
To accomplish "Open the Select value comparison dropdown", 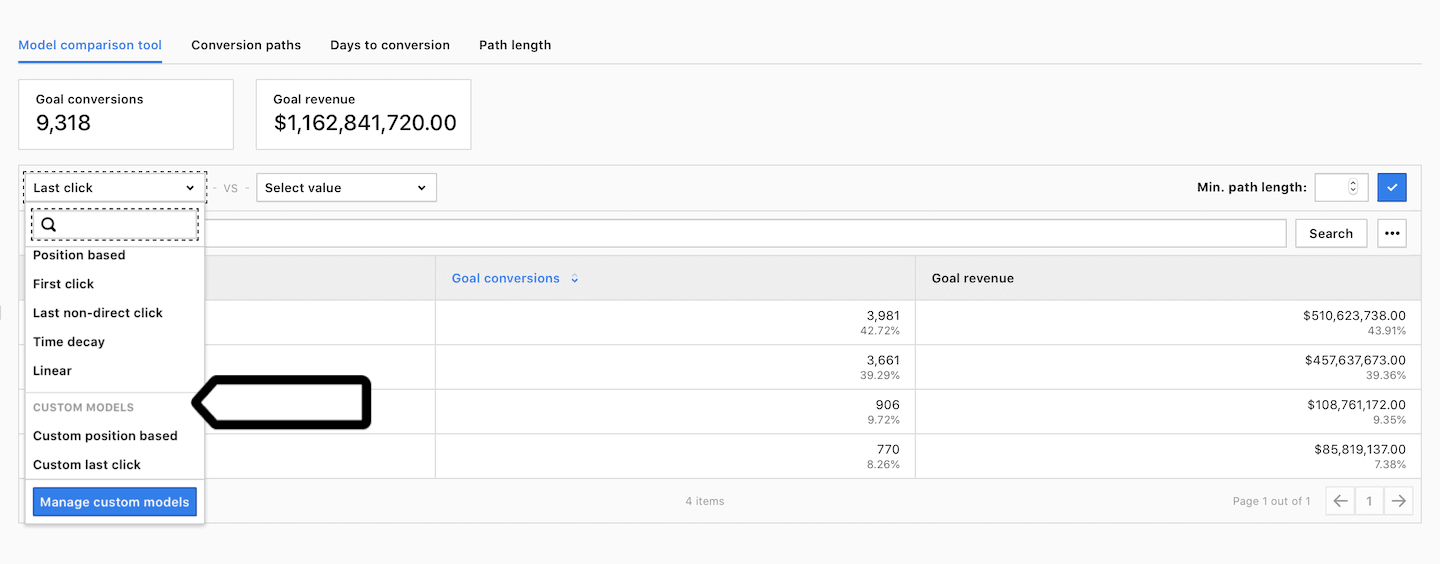I will [x=346, y=187].
